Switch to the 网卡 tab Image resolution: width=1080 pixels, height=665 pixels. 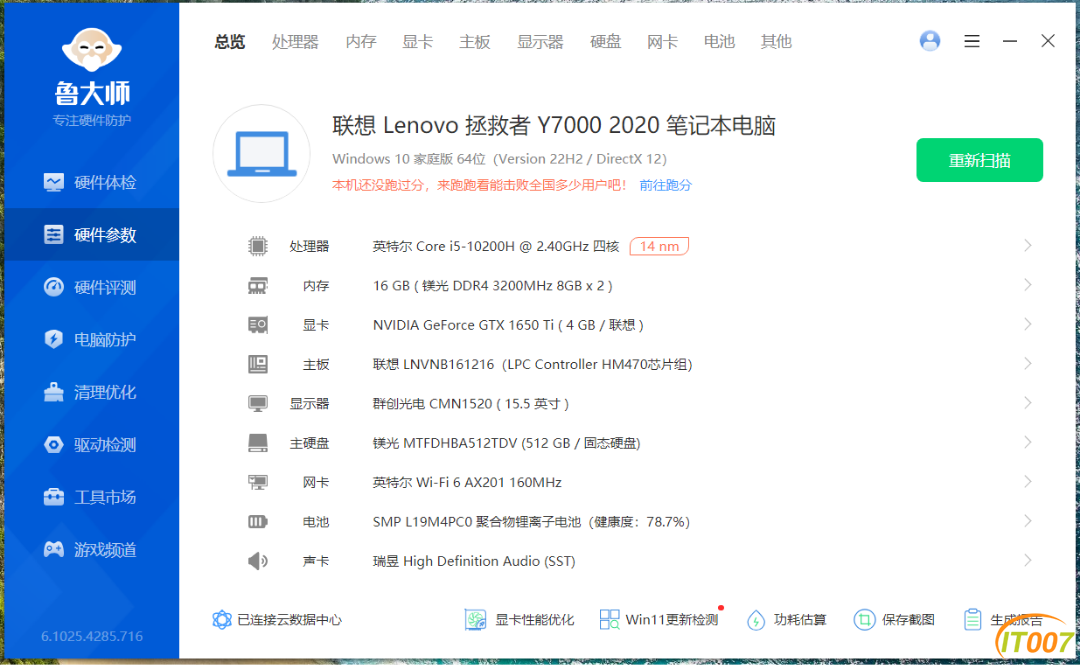(x=663, y=42)
